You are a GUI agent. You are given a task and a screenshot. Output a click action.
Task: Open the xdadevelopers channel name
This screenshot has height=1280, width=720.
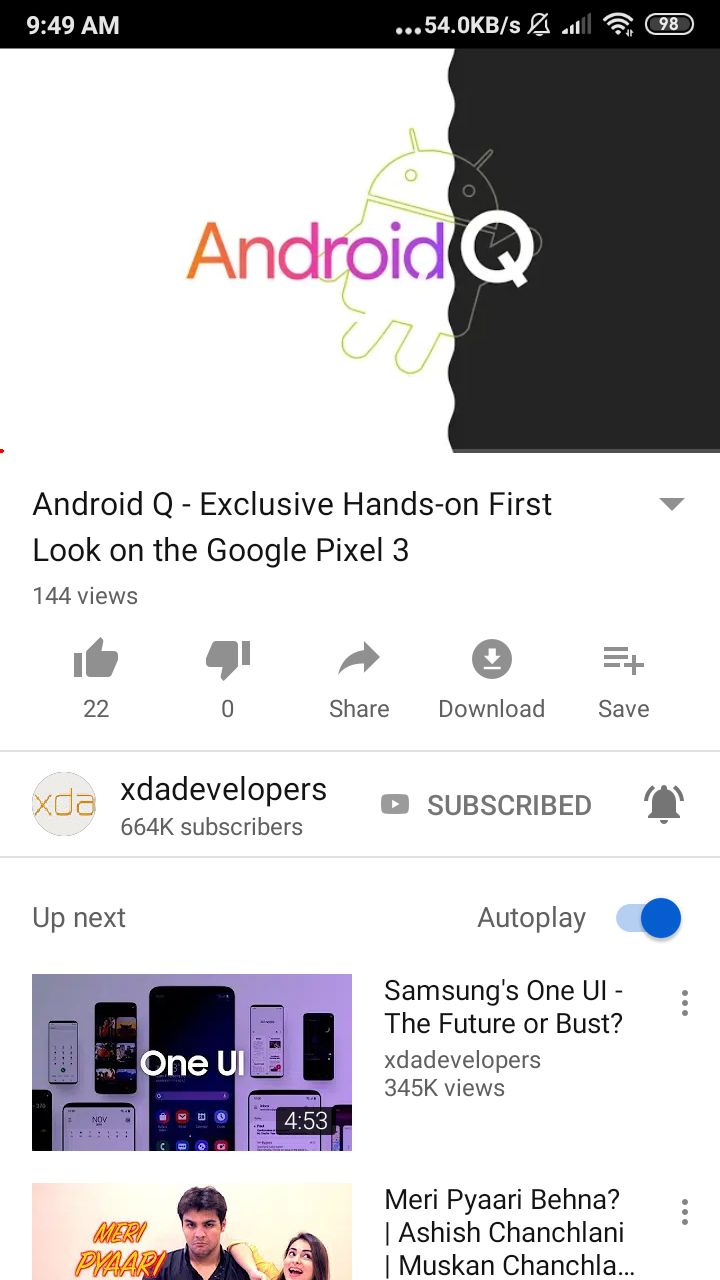223,789
